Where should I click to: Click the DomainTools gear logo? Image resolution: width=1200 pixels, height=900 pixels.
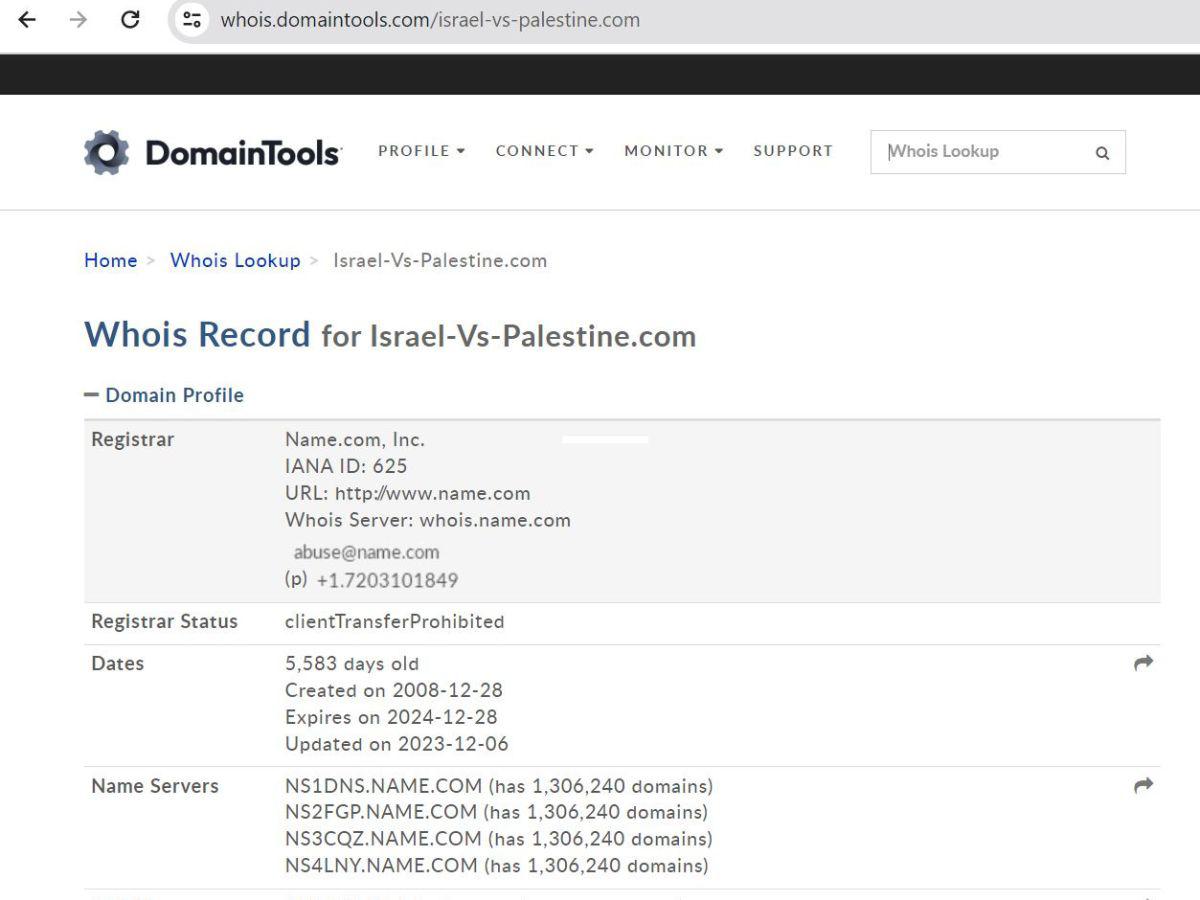[x=106, y=152]
